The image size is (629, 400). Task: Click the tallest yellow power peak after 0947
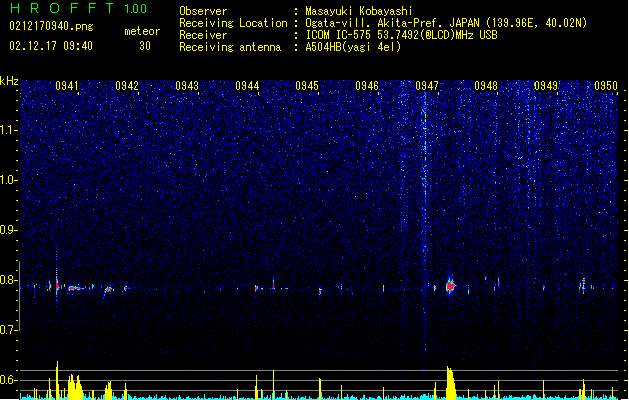point(450,383)
